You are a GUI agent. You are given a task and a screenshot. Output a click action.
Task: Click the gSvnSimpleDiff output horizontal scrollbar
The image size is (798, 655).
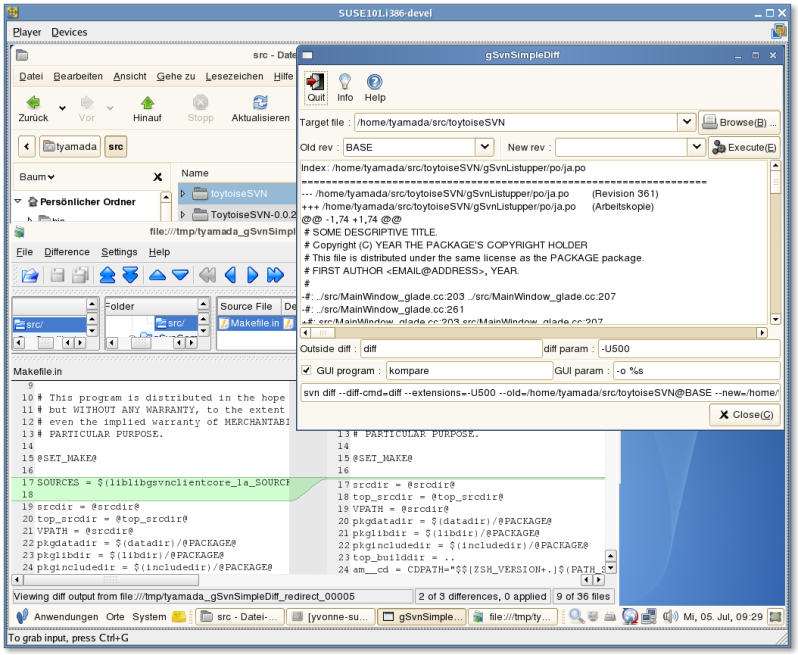(x=534, y=332)
